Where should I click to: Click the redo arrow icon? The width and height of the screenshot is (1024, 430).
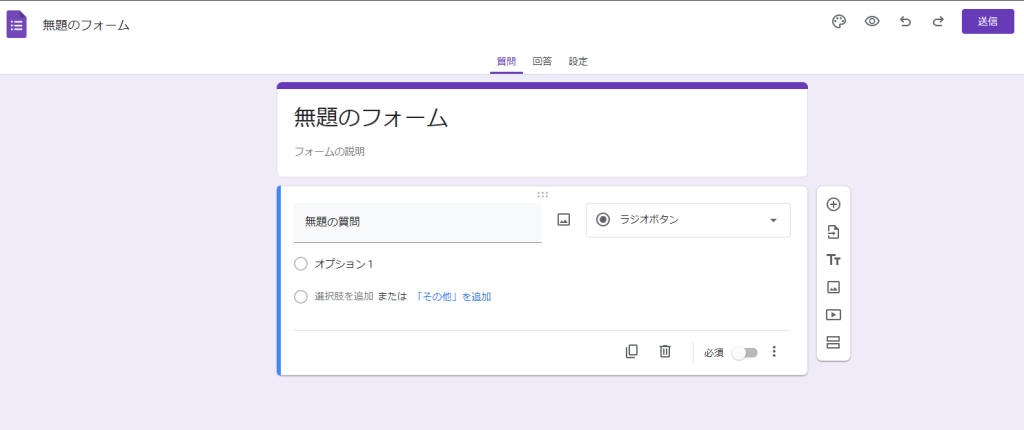(938, 21)
